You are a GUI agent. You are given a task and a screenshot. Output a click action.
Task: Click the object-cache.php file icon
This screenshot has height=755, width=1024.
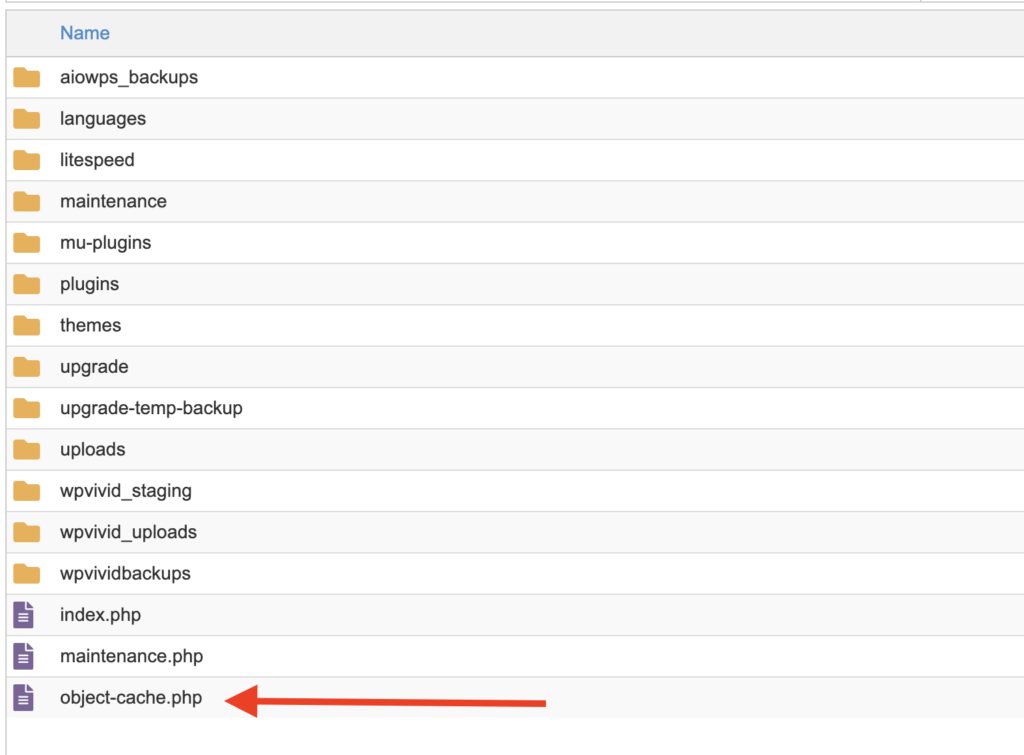23,698
